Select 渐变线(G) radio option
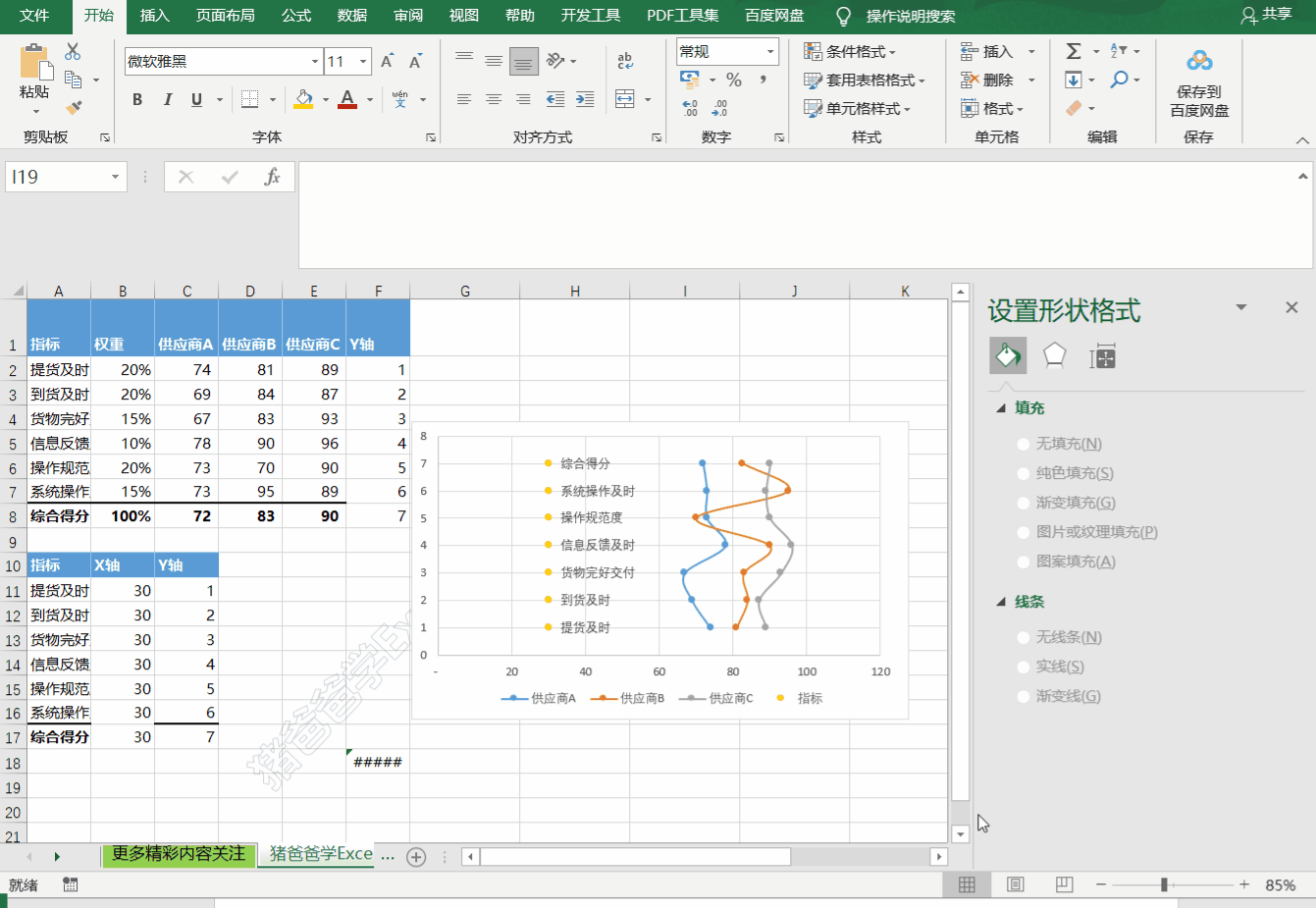 (x=1025, y=696)
